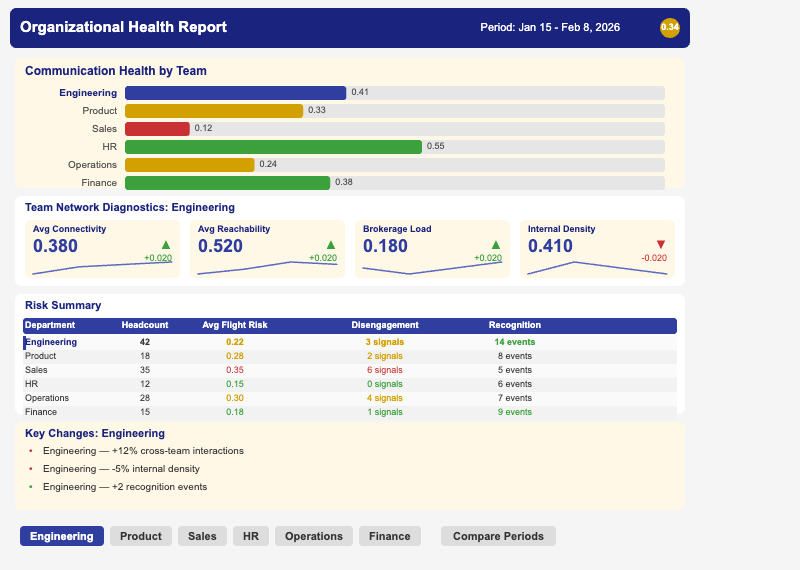Click the 0.34 score badge in header
This screenshot has height=570, width=800.
coord(670,27)
